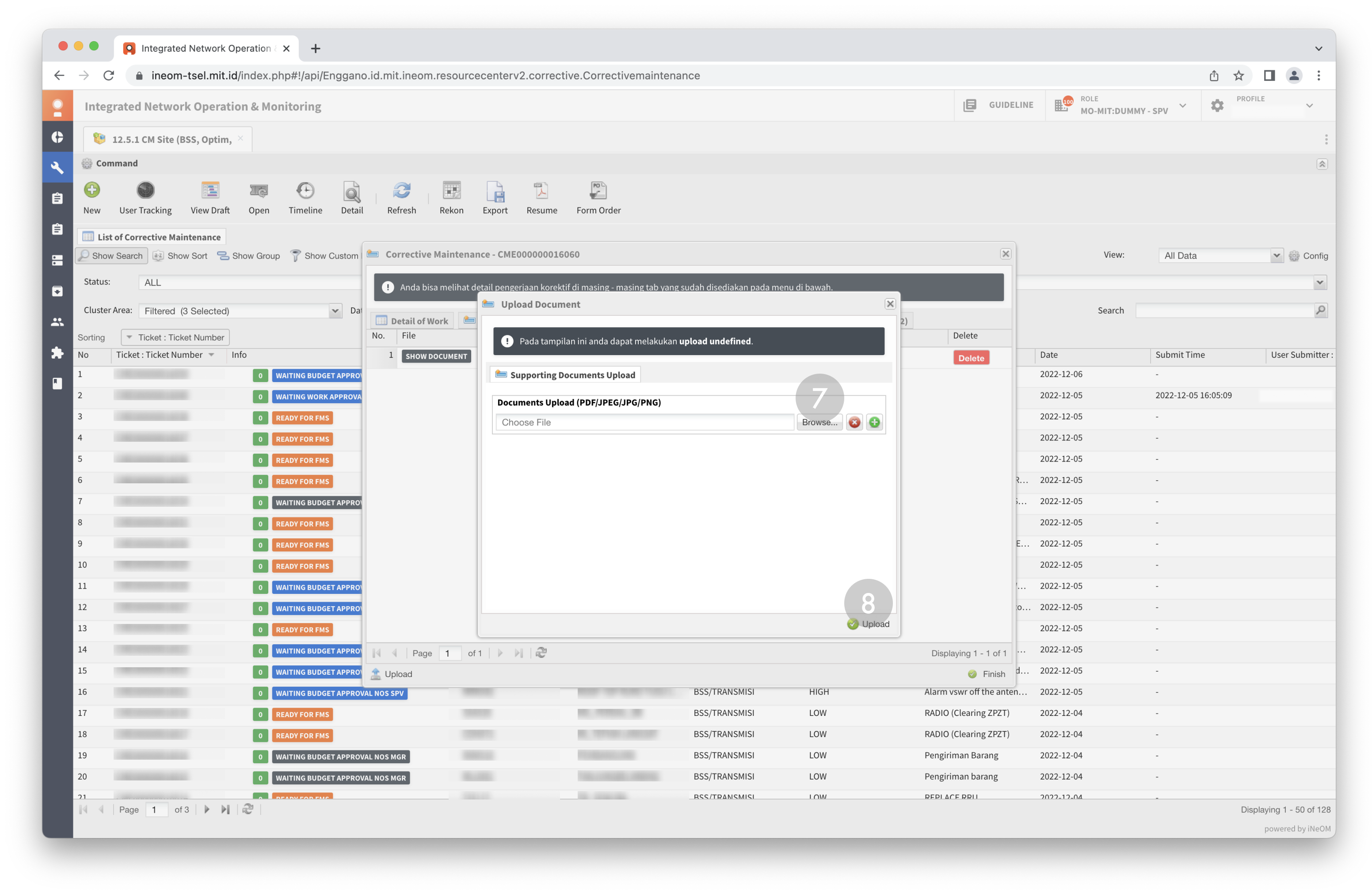The height and width of the screenshot is (895, 1372).
Task: Open the people icon in the left sidebar
Action: pyautogui.click(x=57, y=322)
